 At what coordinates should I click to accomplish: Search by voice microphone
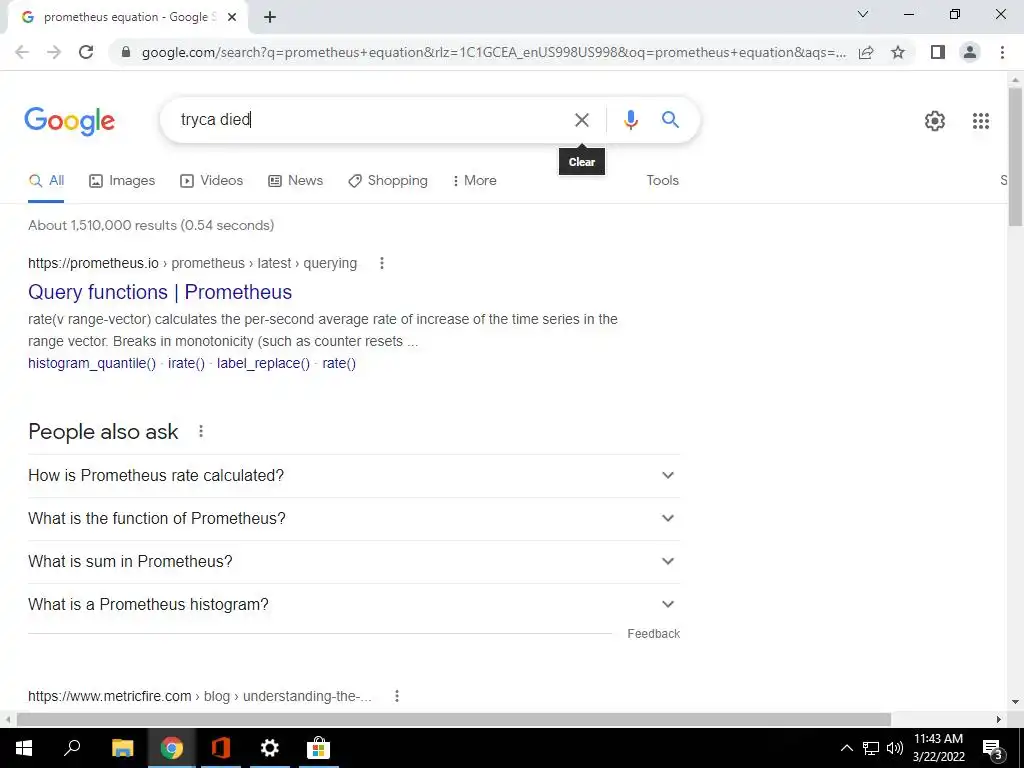(x=630, y=120)
